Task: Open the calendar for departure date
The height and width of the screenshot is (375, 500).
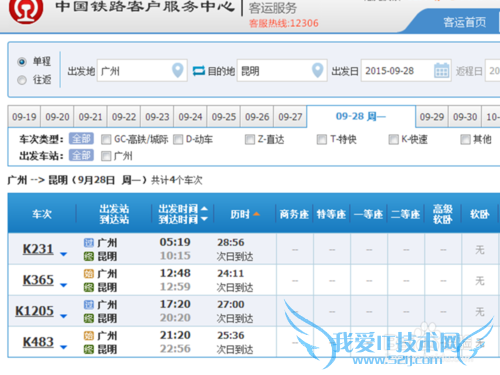Action: (441, 70)
